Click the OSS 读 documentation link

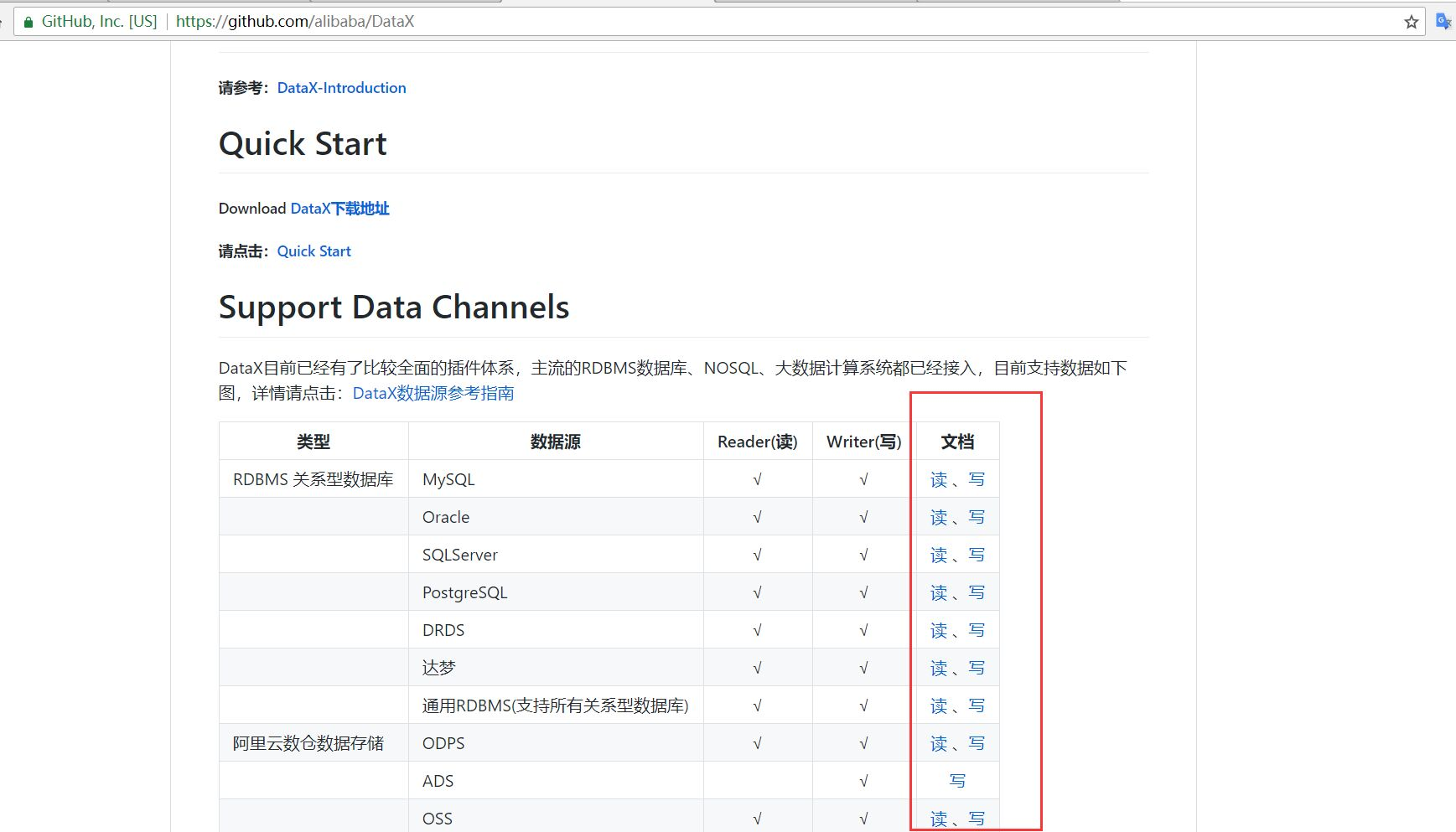[937, 818]
